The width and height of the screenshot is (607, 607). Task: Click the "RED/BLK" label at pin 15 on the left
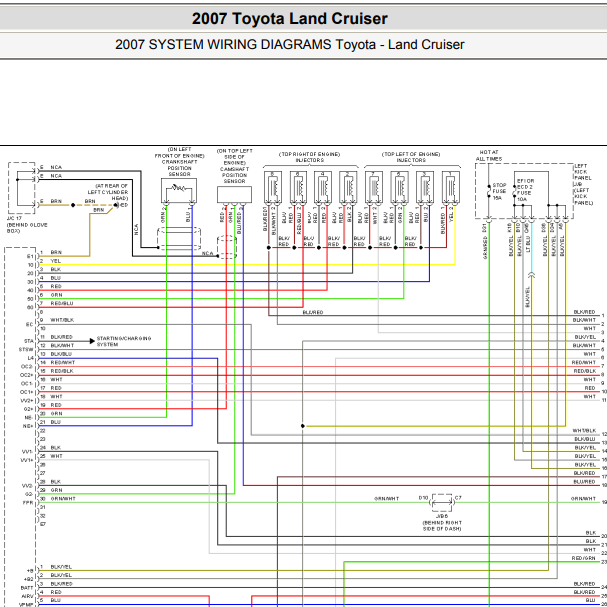coord(62,371)
